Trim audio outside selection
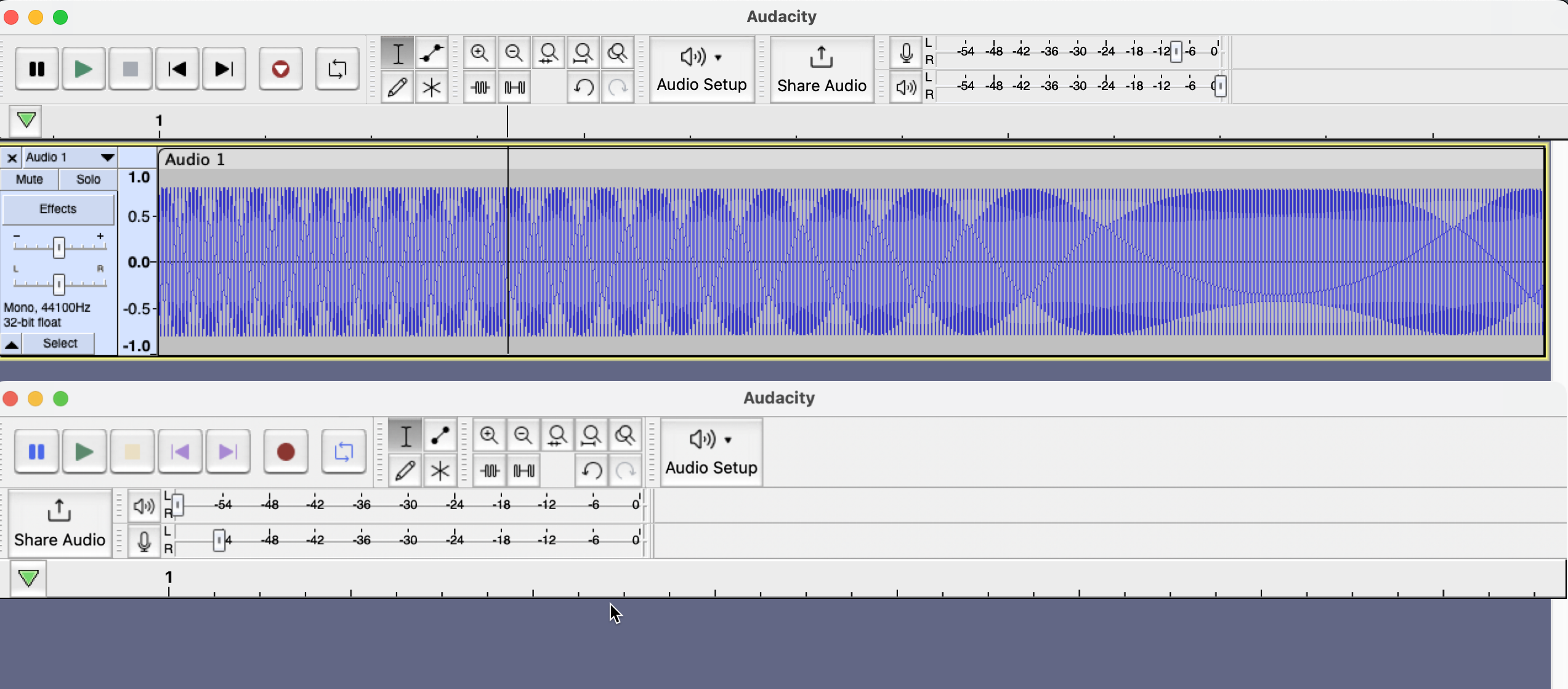 click(x=480, y=87)
